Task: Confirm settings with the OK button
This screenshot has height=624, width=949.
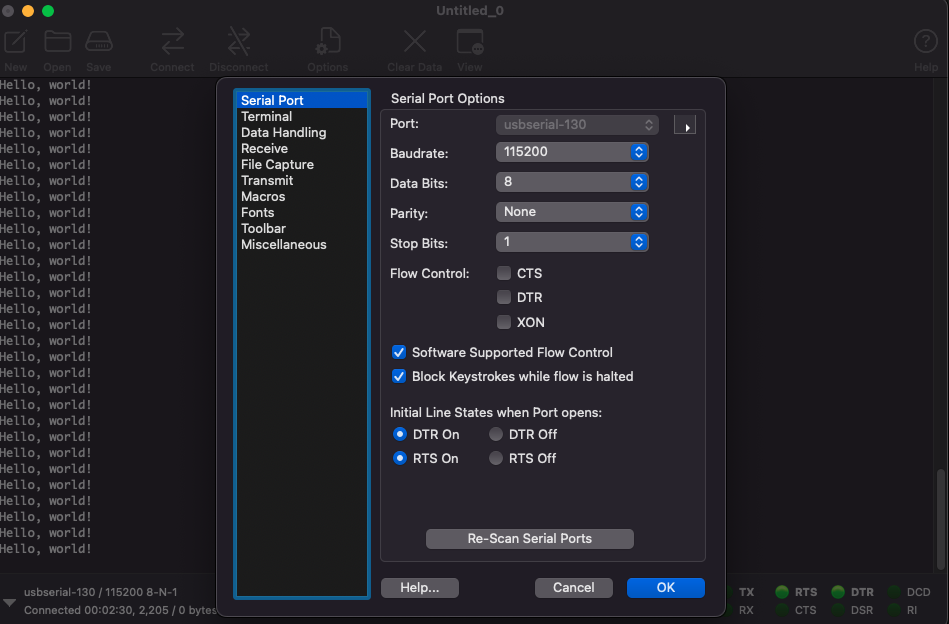Action: click(x=666, y=588)
